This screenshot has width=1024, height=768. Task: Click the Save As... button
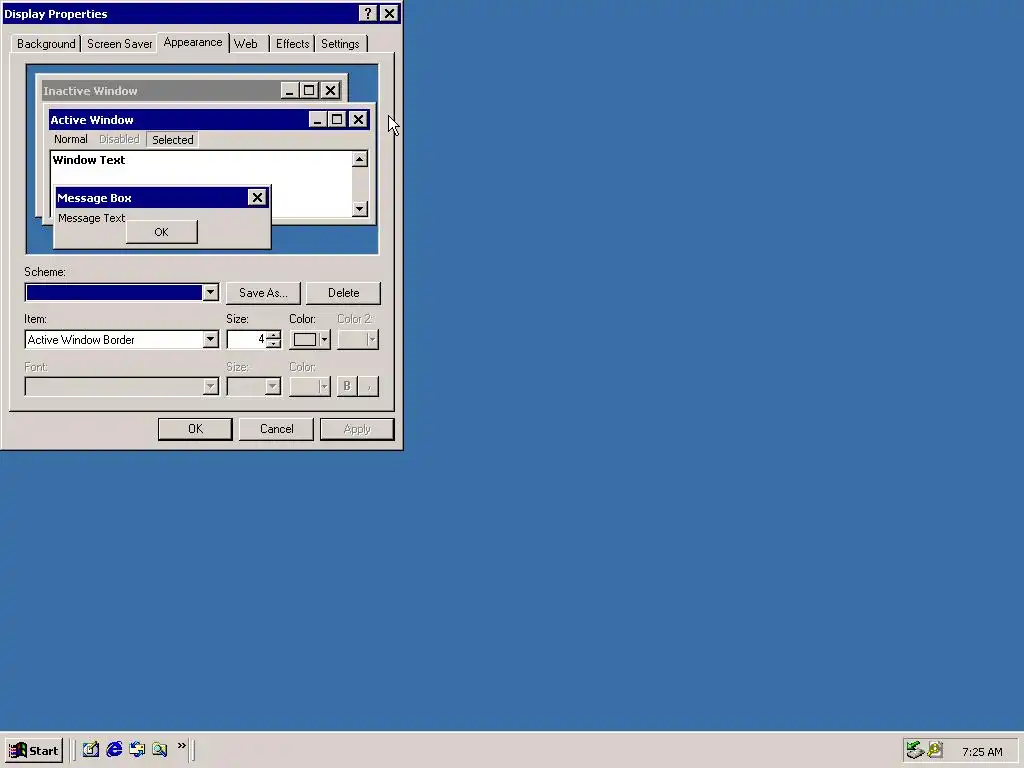click(x=263, y=293)
